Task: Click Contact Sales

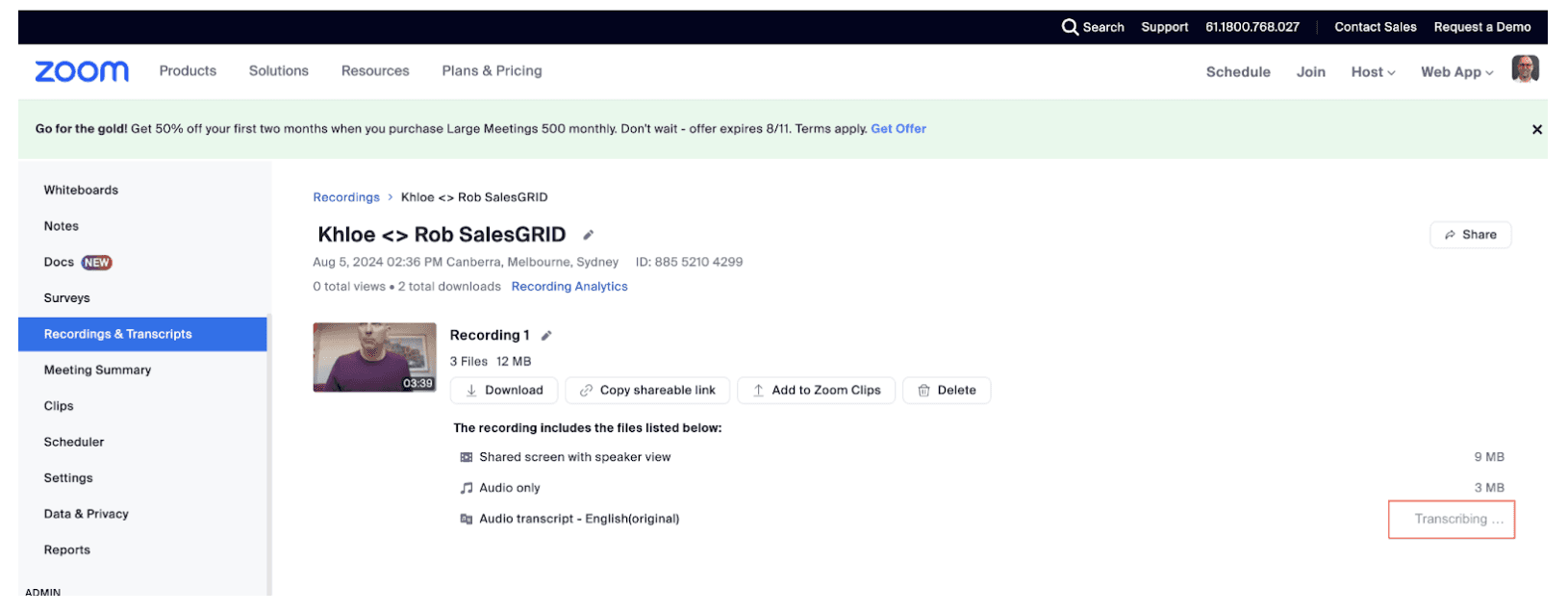Action: coord(1376,27)
